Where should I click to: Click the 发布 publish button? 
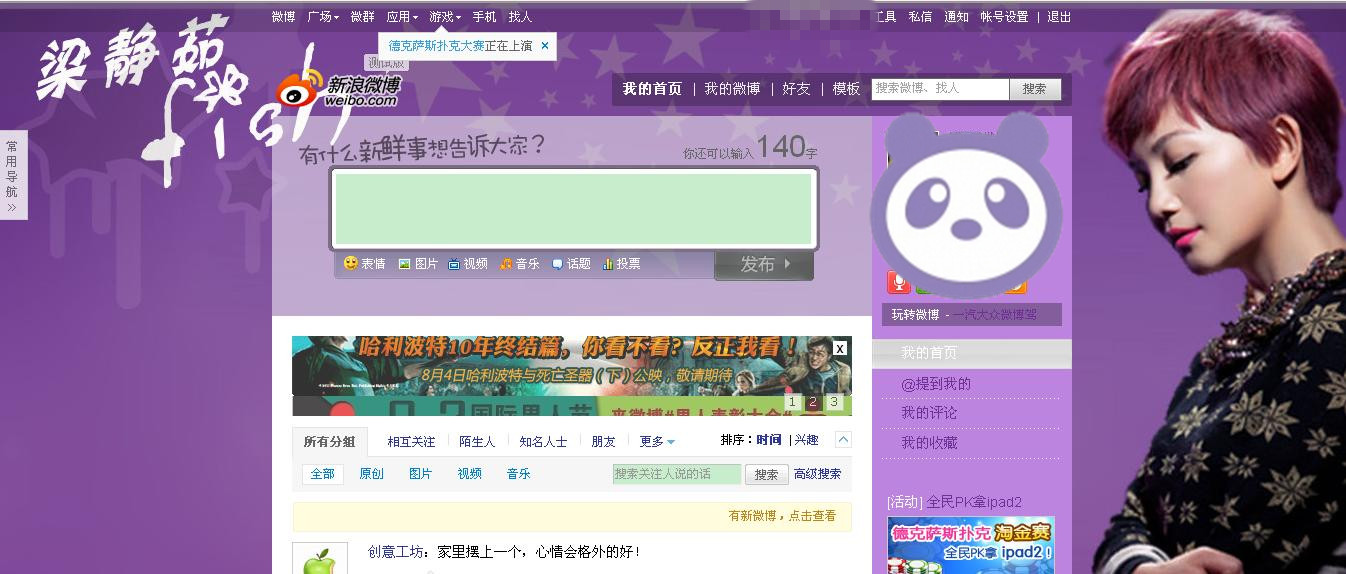764,264
